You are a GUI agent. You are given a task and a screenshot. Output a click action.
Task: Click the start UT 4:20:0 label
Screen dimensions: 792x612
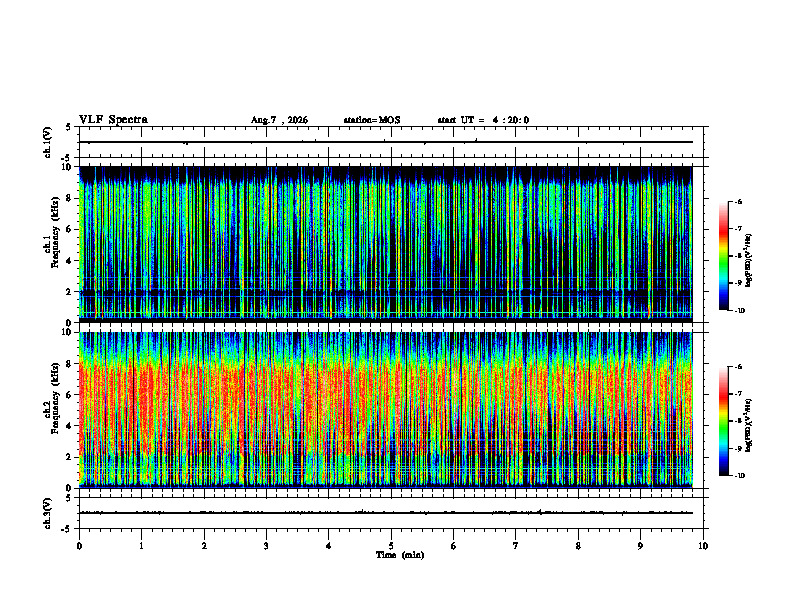(x=483, y=120)
